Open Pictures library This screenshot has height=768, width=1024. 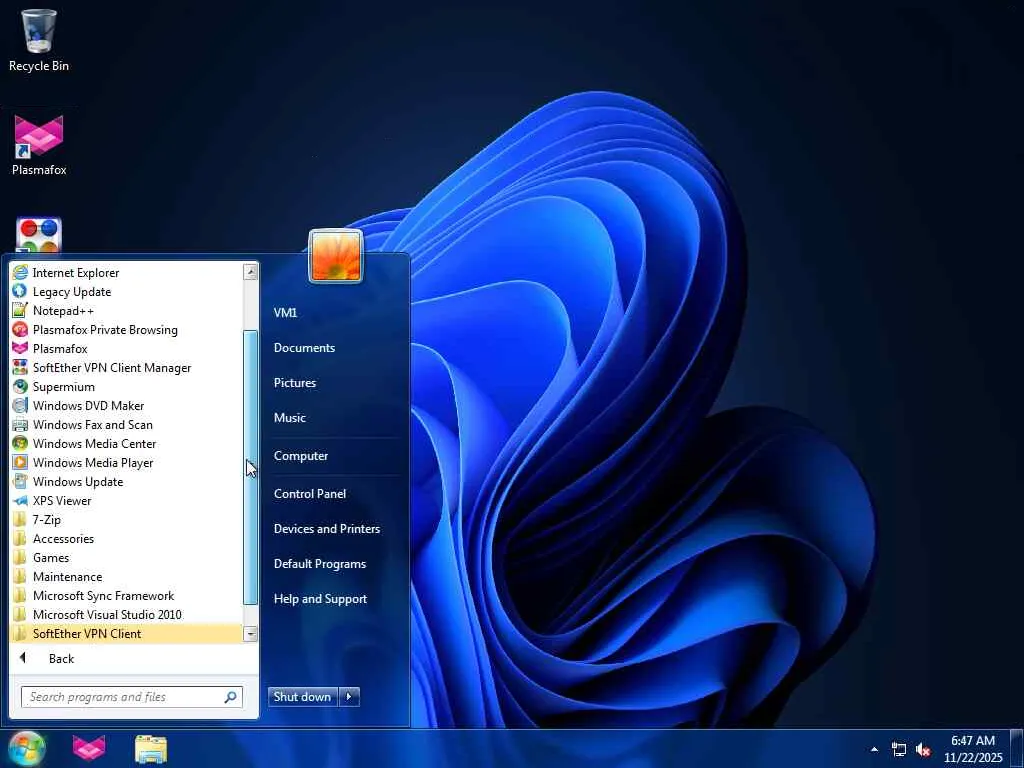coord(295,383)
